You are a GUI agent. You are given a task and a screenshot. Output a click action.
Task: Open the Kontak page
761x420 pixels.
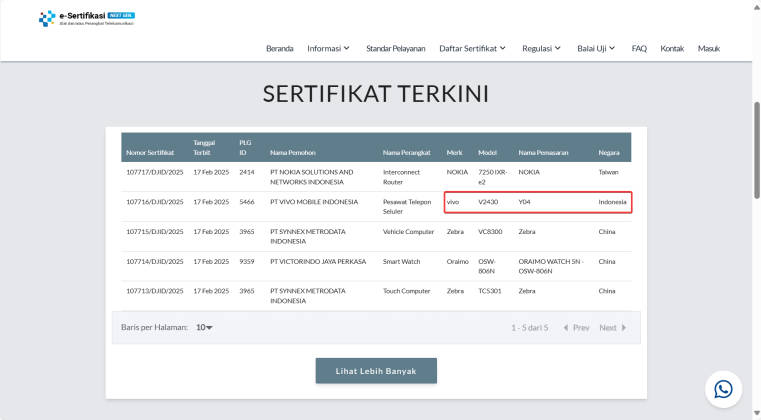(672, 49)
